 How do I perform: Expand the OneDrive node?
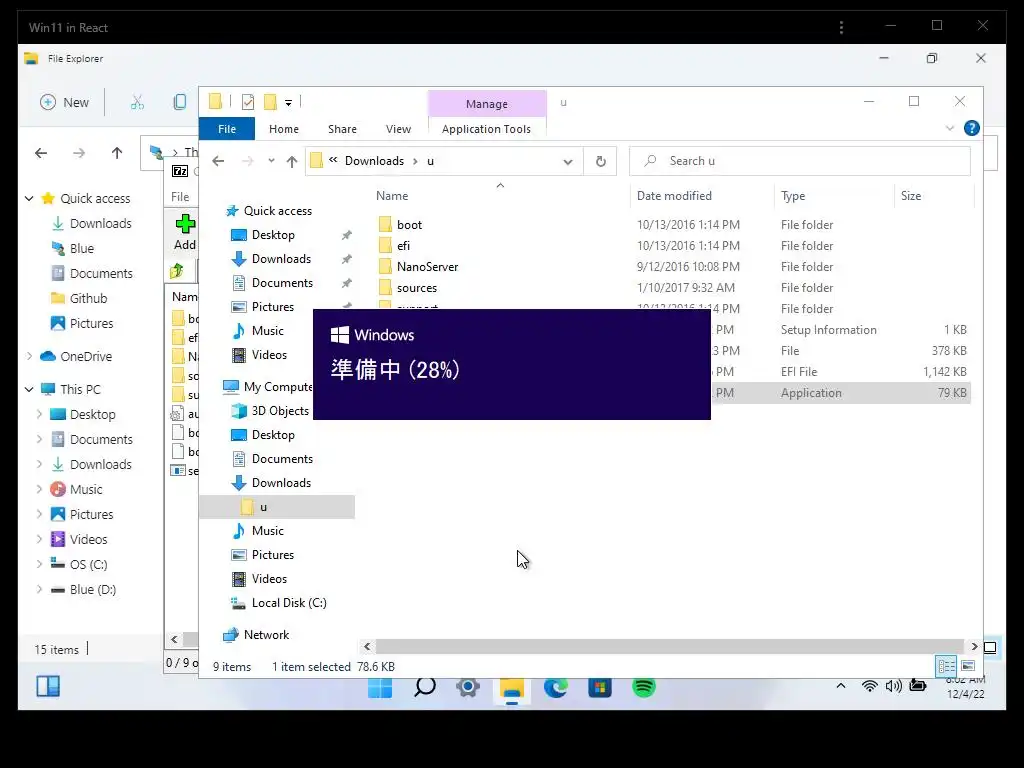click(29, 356)
